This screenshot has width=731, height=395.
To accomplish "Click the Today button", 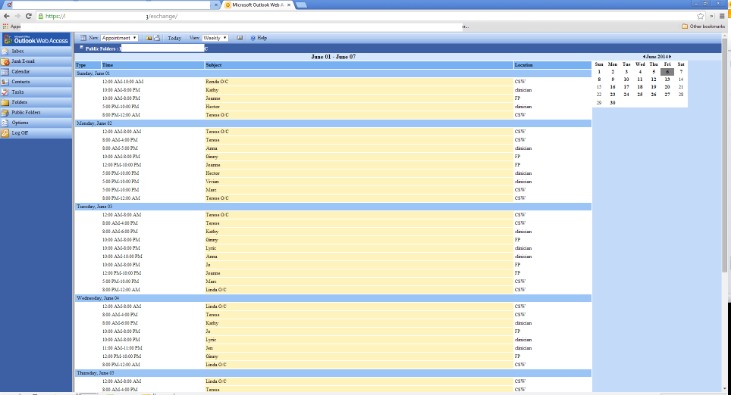I will [174, 38].
